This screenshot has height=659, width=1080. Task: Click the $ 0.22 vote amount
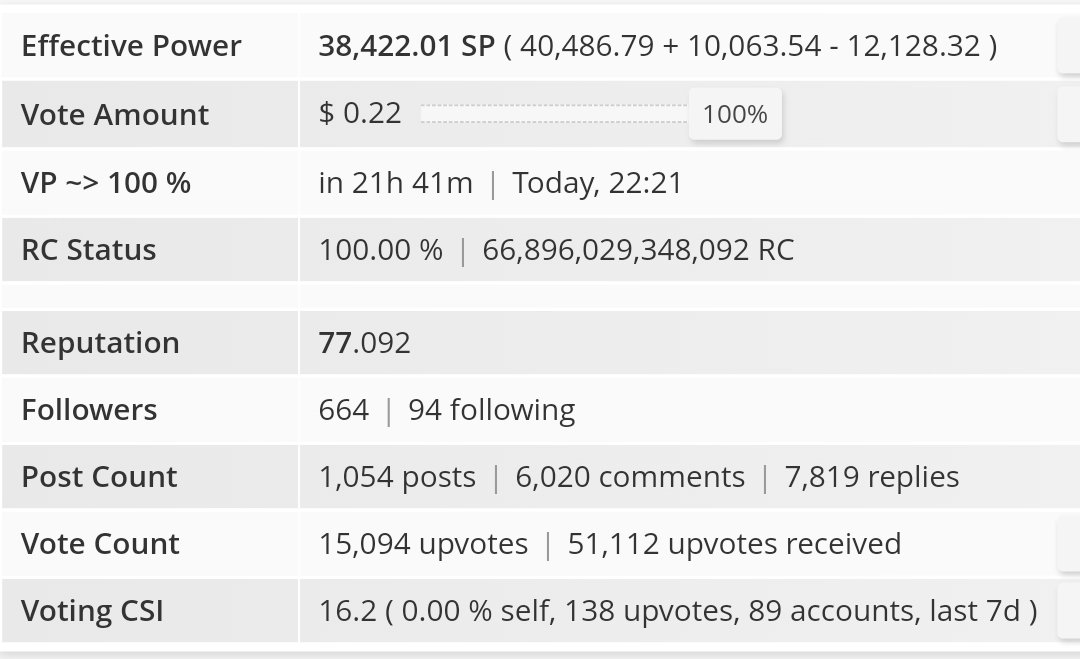[x=360, y=114]
